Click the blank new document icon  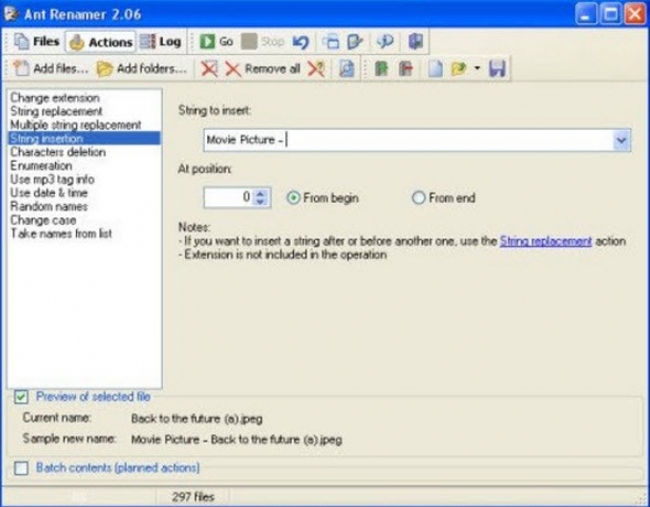coord(435,69)
